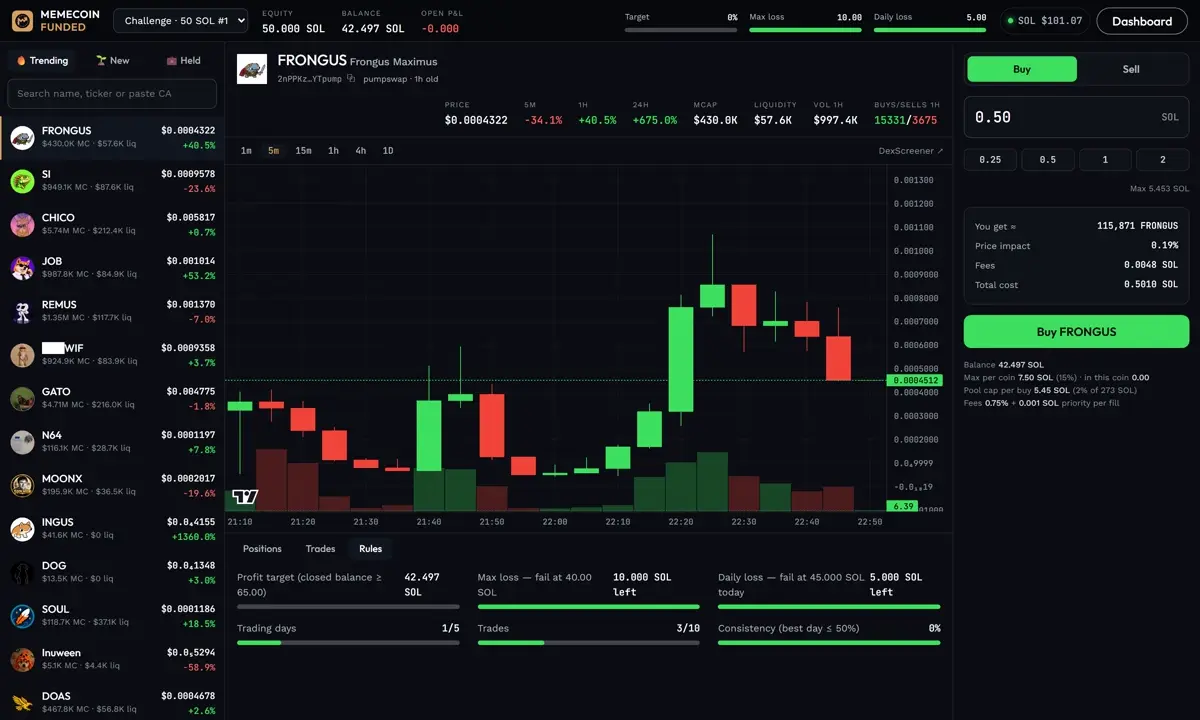Image resolution: width=1200 pixels, height=720 pixels.
Task: Select the Buy side toggle
Action: coord(1022,69)
